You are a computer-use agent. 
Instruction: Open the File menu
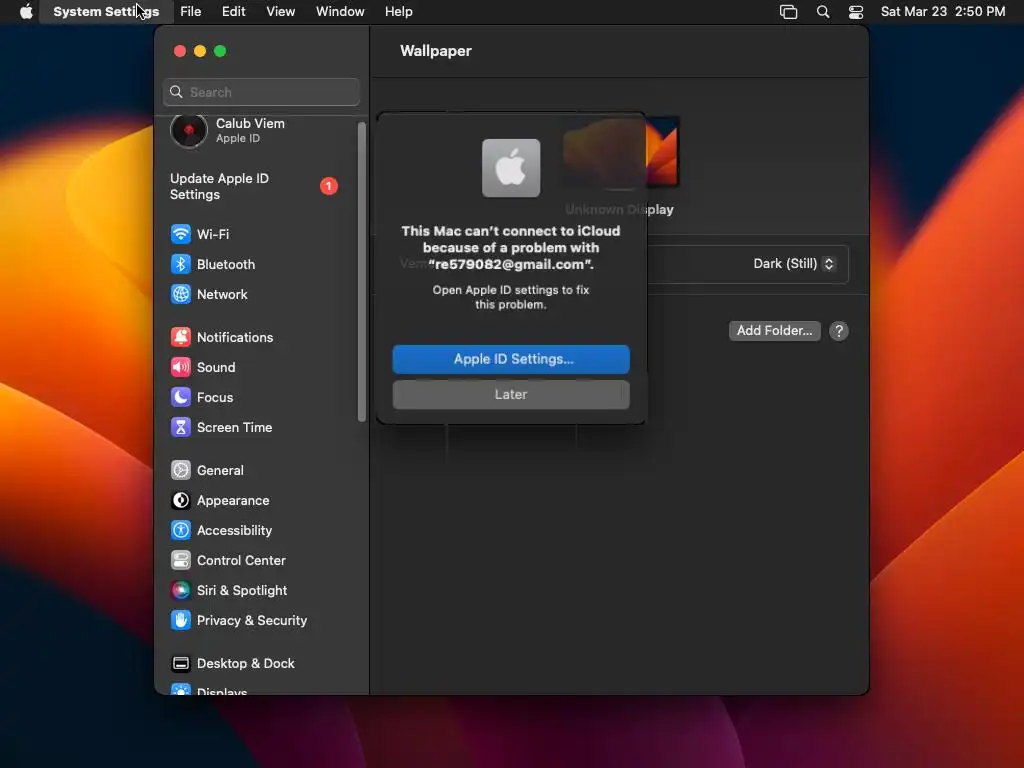[191, 11]
